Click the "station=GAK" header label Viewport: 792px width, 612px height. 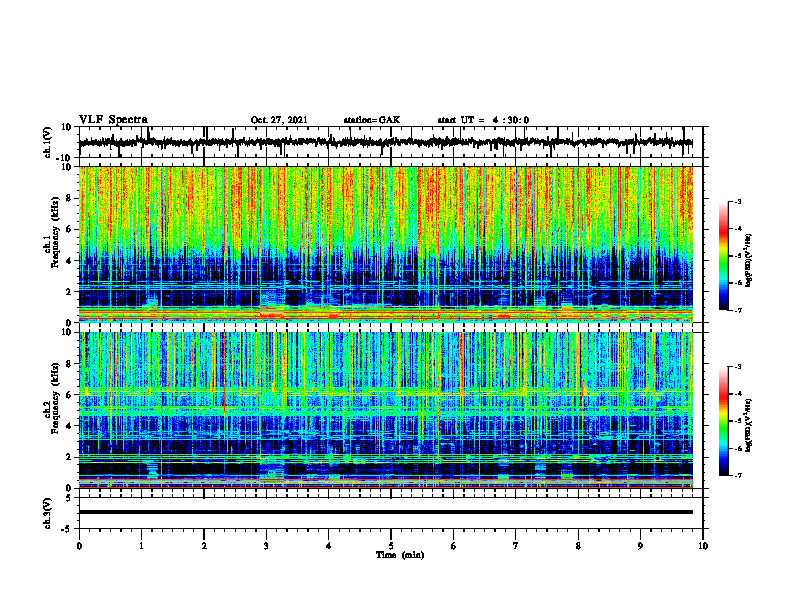[x=372, y=120]
